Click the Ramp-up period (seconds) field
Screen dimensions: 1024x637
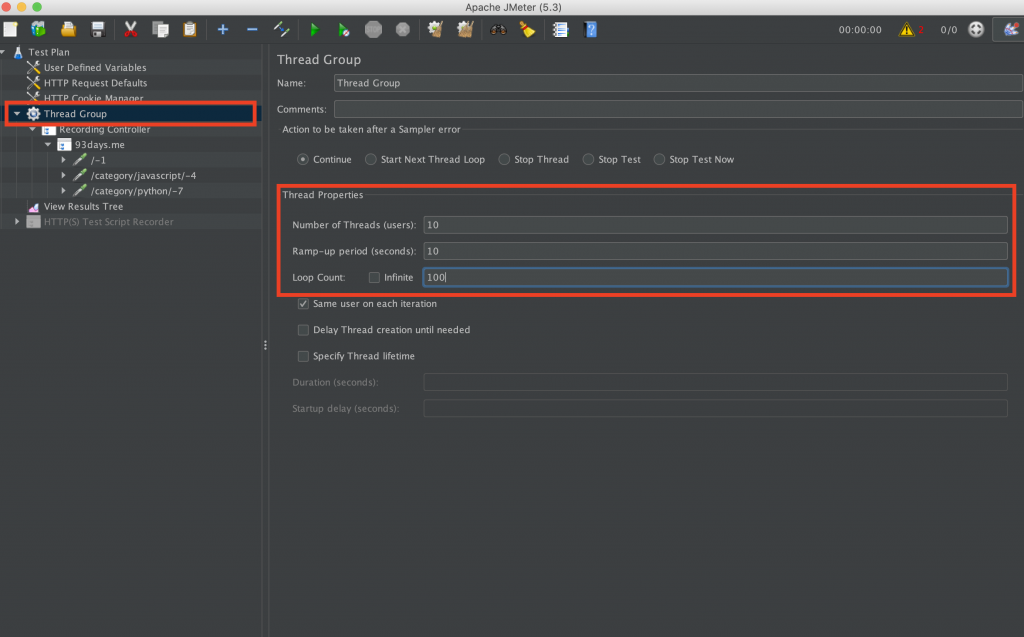point(715,251)
